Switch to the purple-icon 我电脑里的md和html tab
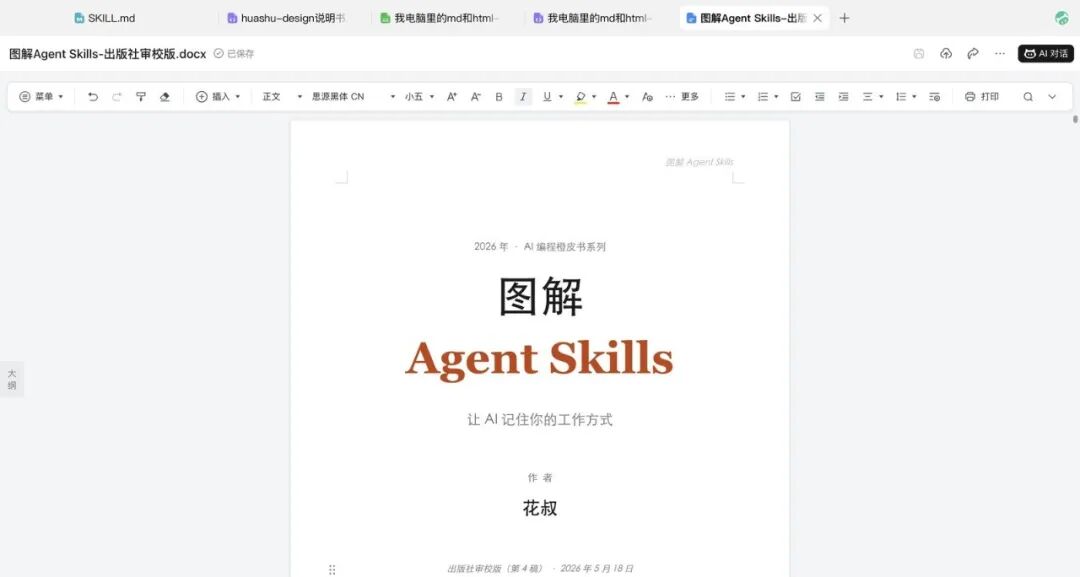 tap(592, 19)
